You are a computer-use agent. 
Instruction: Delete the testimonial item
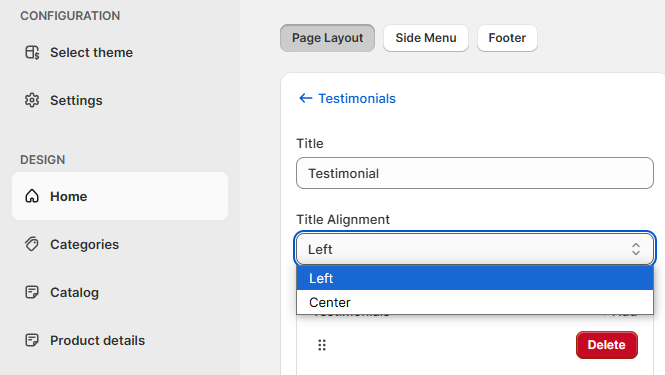(x=606, y=345)
